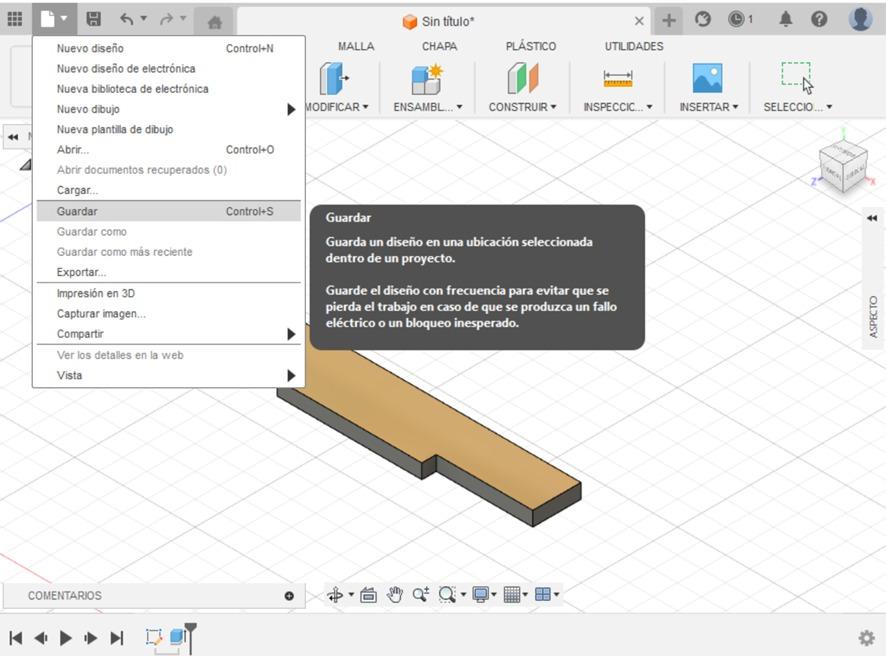This screenshot has width=886, height=656.
Task: Choose Nueva biblioteca de electrónica
Action: click(168, 89)
